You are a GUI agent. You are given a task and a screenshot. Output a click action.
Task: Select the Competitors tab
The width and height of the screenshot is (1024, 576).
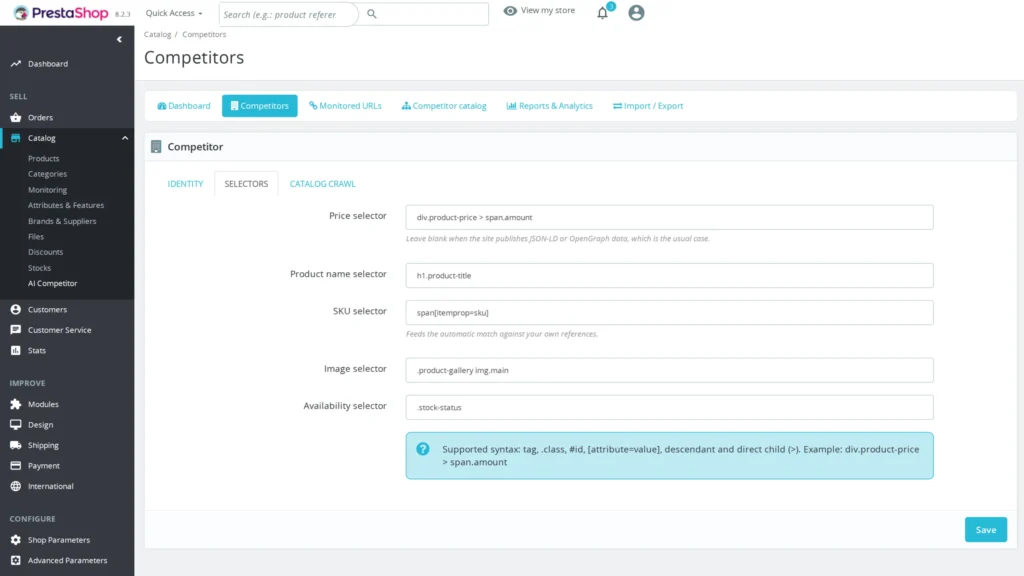(259, 106)
